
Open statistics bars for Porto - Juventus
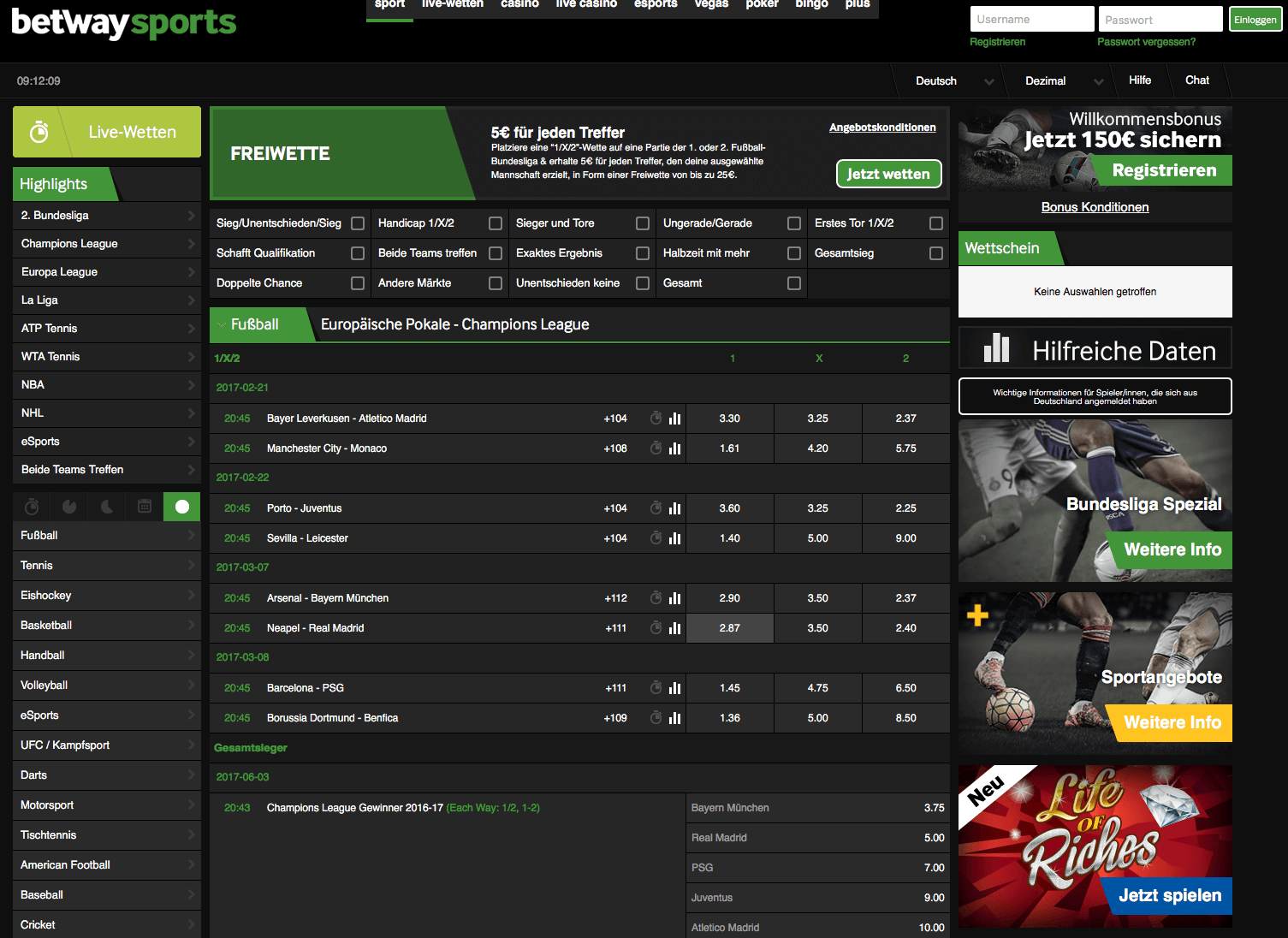click(x=675, y=508)
